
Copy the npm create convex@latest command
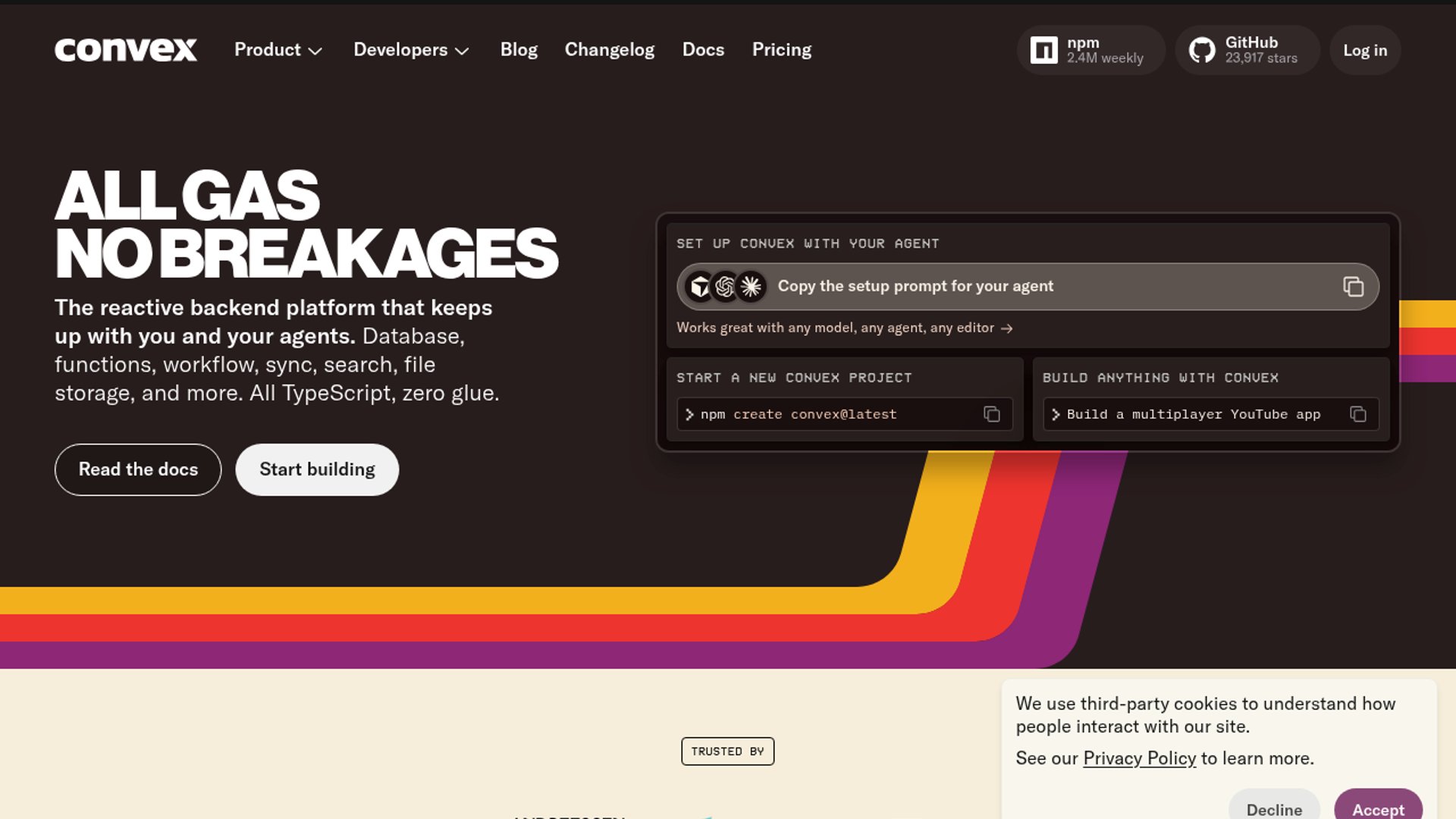pyautogui.click(x=992, y=414)
